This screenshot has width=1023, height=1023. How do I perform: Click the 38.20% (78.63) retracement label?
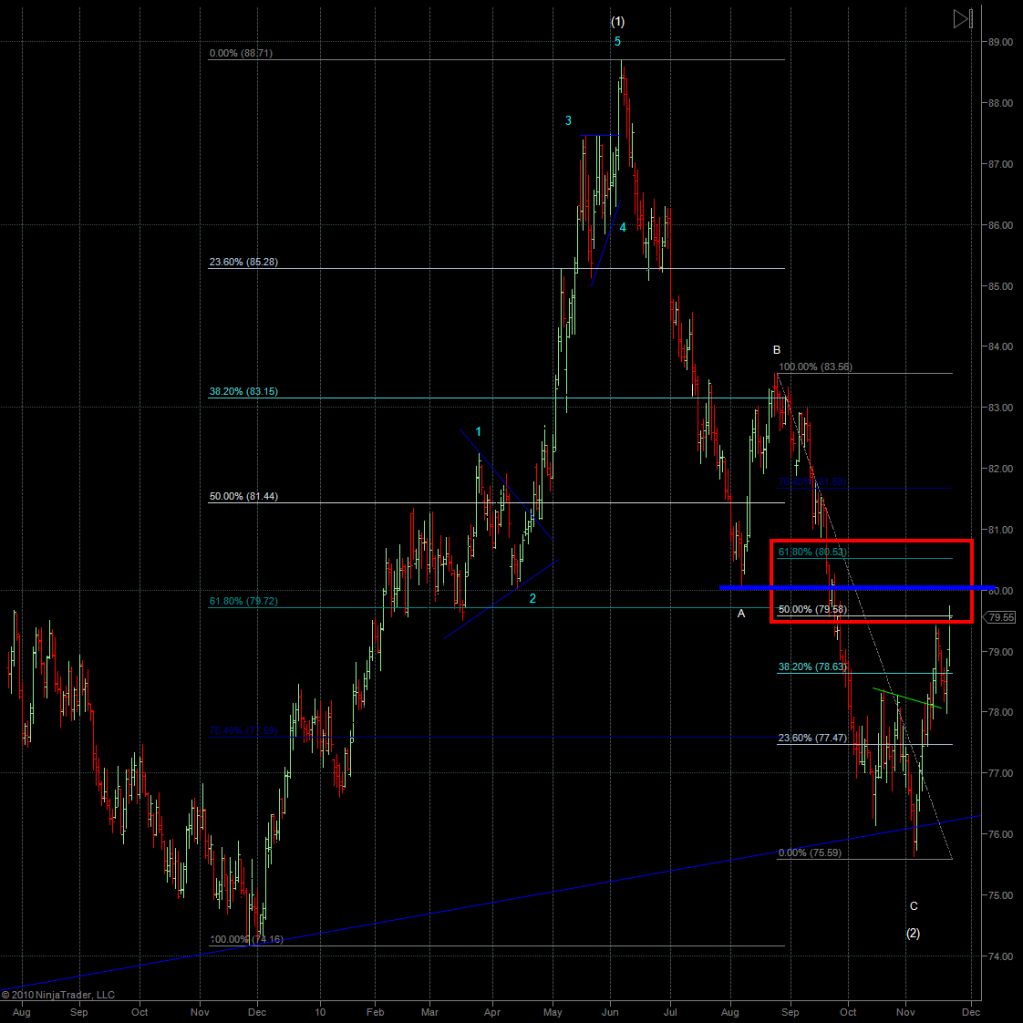[x=813, y=666]
